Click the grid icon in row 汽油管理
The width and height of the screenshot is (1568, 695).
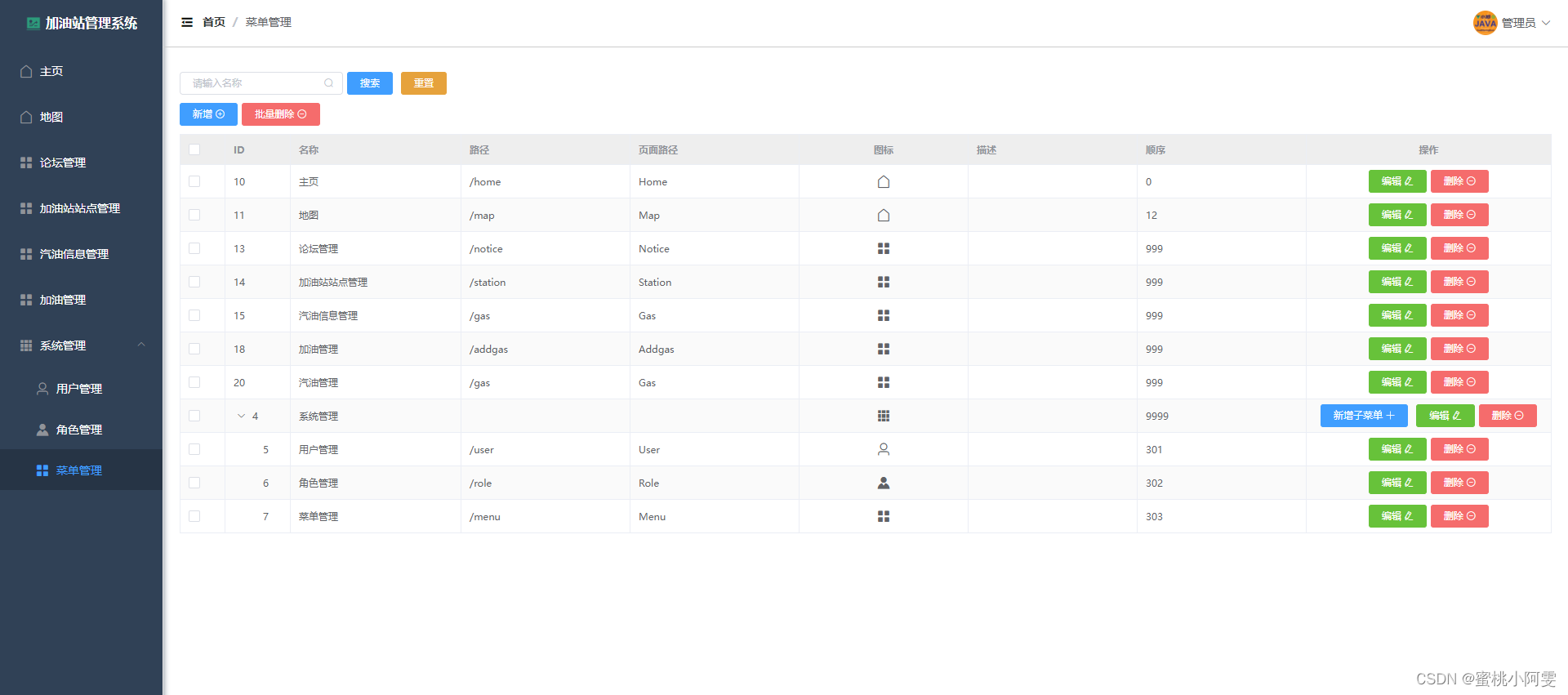point(884,383)
